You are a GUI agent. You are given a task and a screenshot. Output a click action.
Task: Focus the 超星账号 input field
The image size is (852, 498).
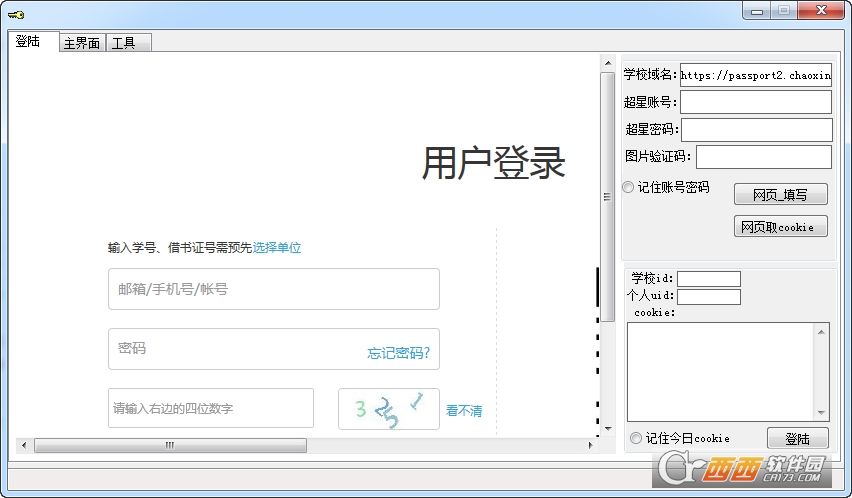pyautogui.click(x=756, y=102)
